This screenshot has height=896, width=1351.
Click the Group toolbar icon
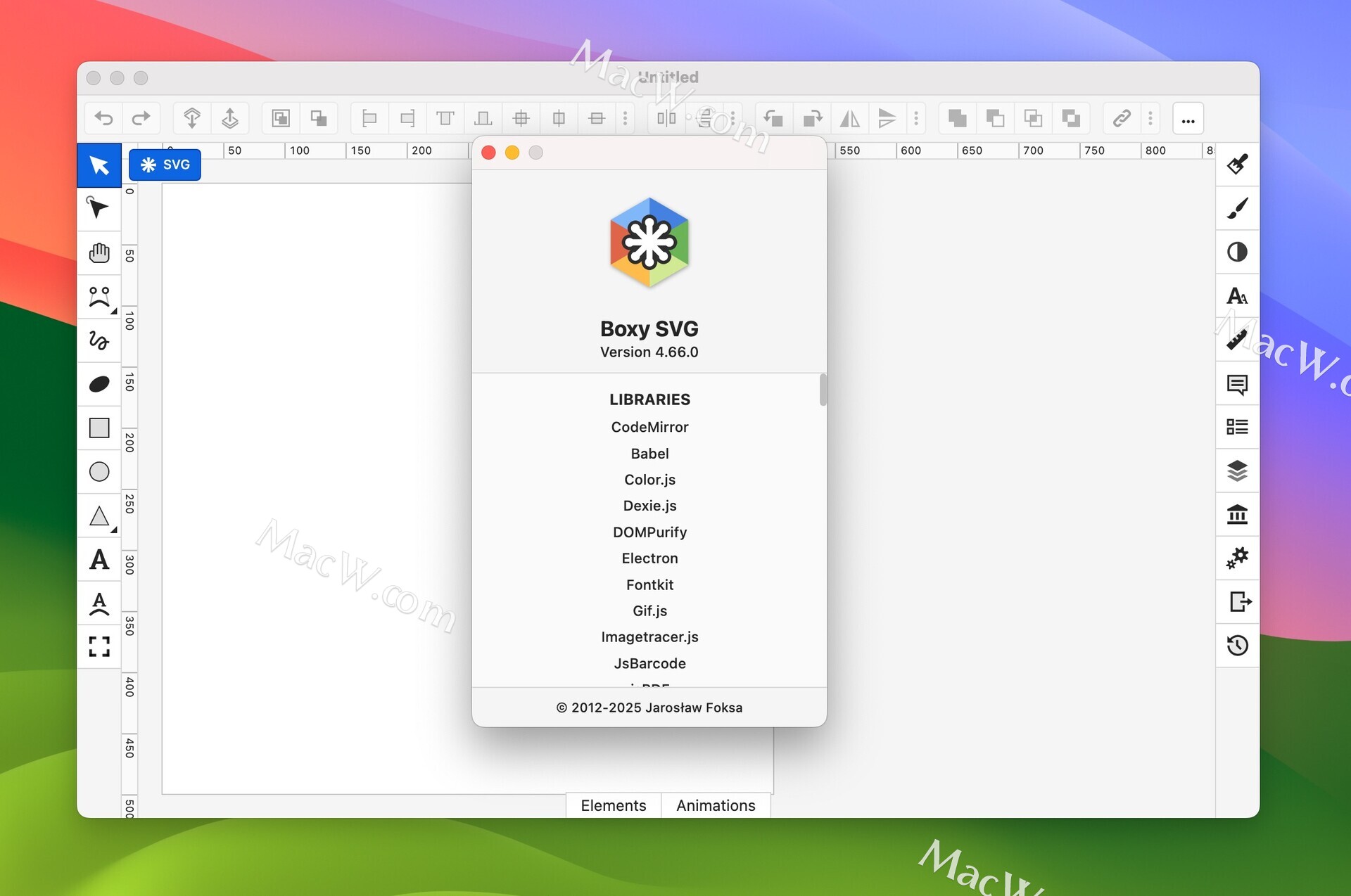click(x=281, y=118)
